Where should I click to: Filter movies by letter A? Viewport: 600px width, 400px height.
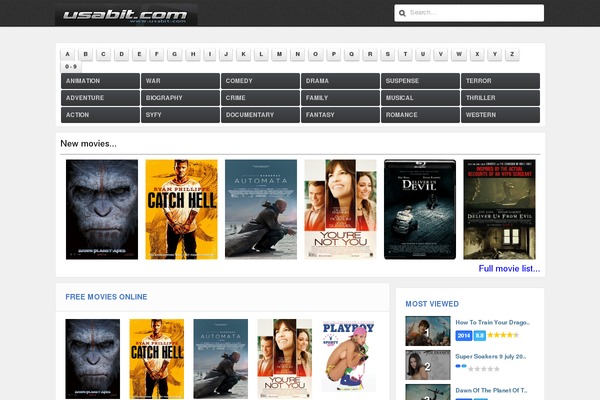click(68, 54)
